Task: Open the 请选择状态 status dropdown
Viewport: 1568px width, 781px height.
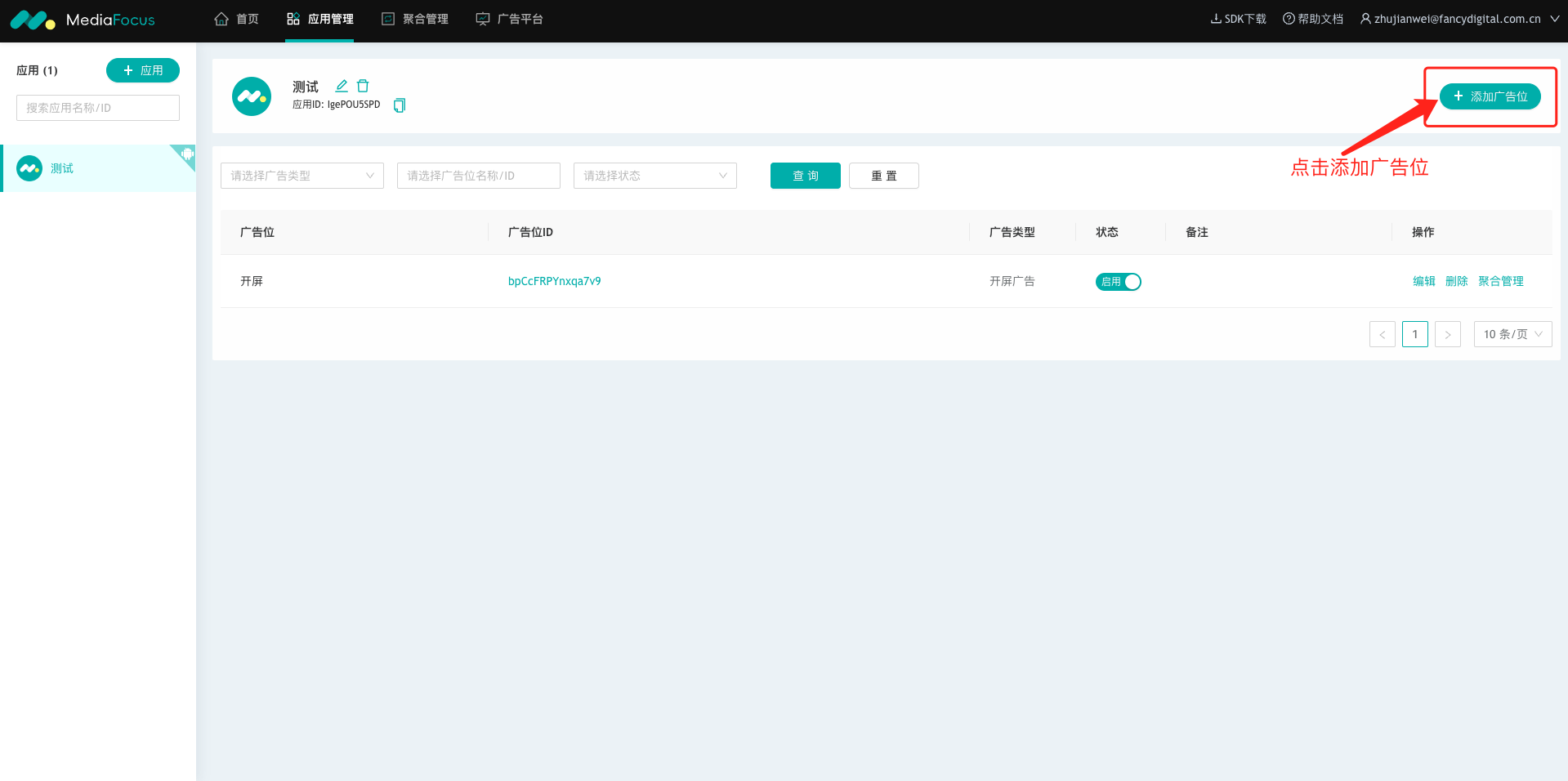Action: (x=654, y=176)
